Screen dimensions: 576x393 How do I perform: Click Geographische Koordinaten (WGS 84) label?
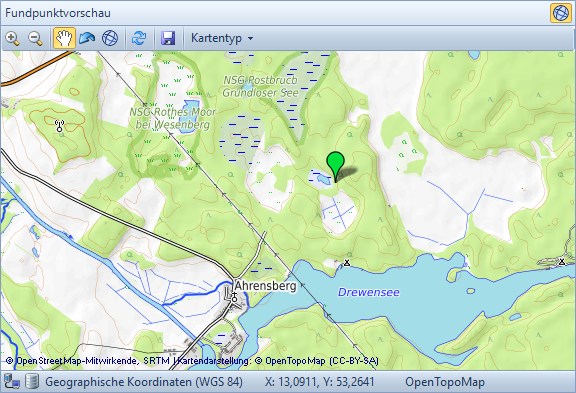(144, 382)
